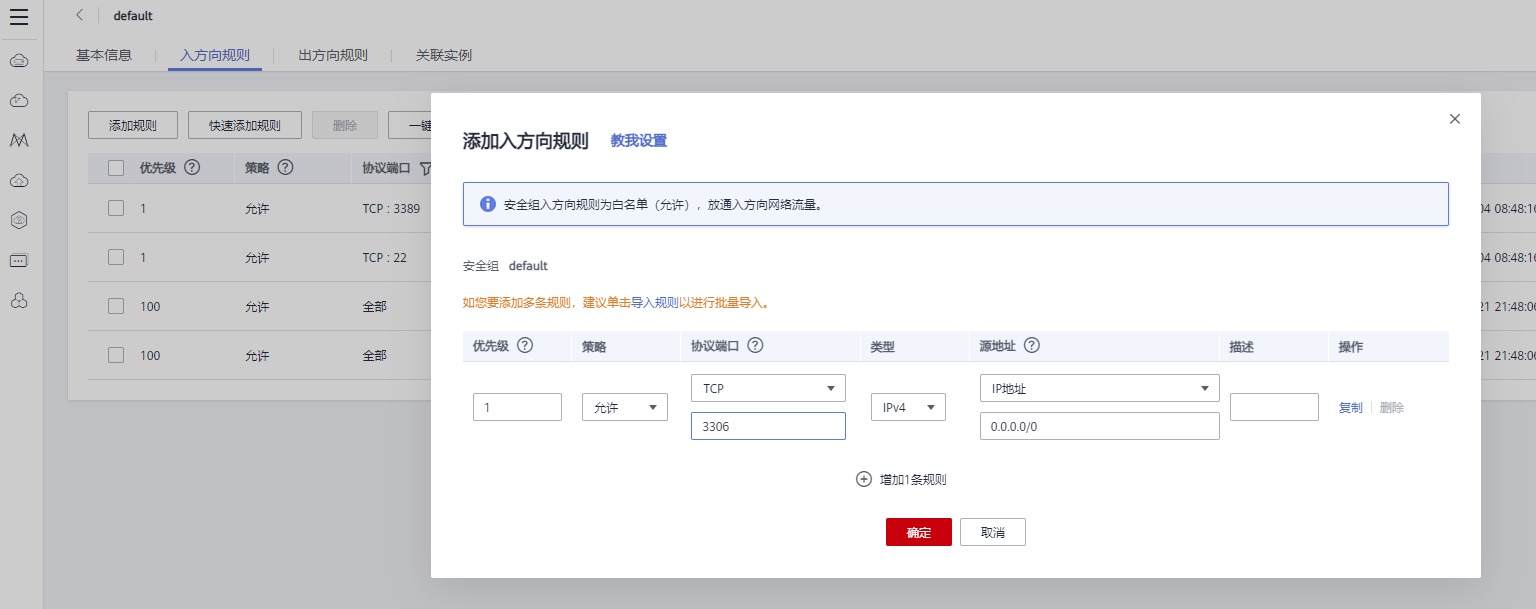Open the three-circles icon in sidebar
This screenshot has width=1536, height=609.
(19, 300)
